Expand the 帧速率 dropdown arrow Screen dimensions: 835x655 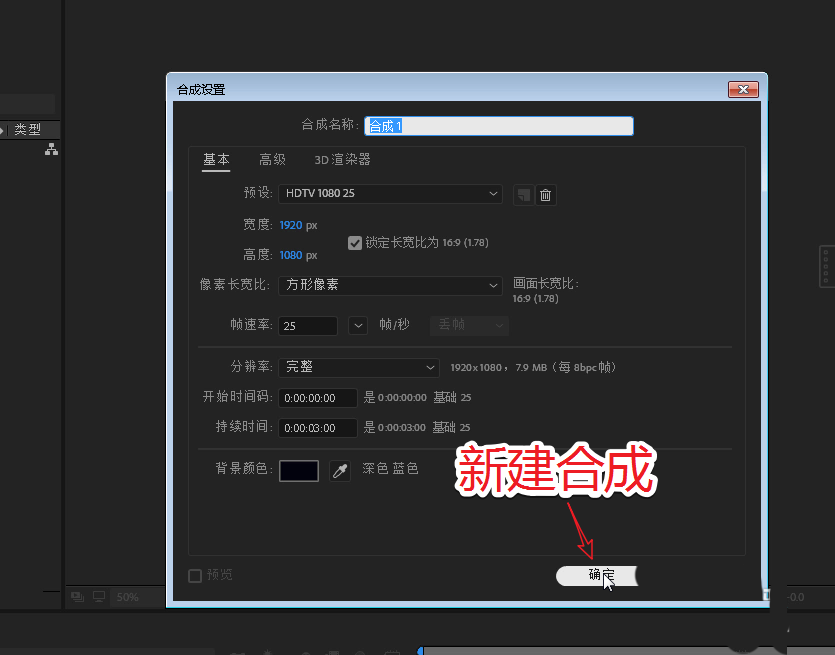point(358,325)
